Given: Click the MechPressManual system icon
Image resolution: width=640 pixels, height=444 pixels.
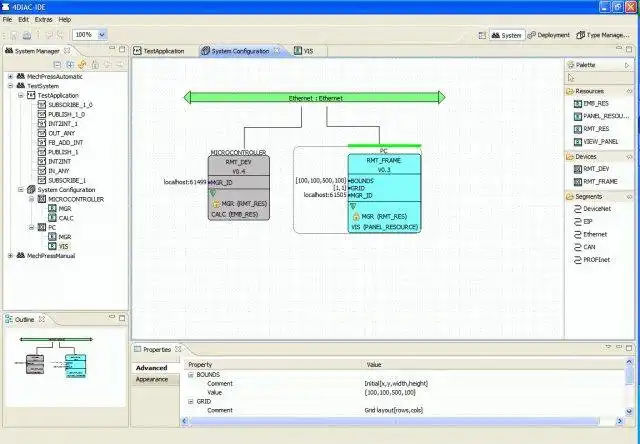Looking at the screenshot, I should tap(20, 256).
